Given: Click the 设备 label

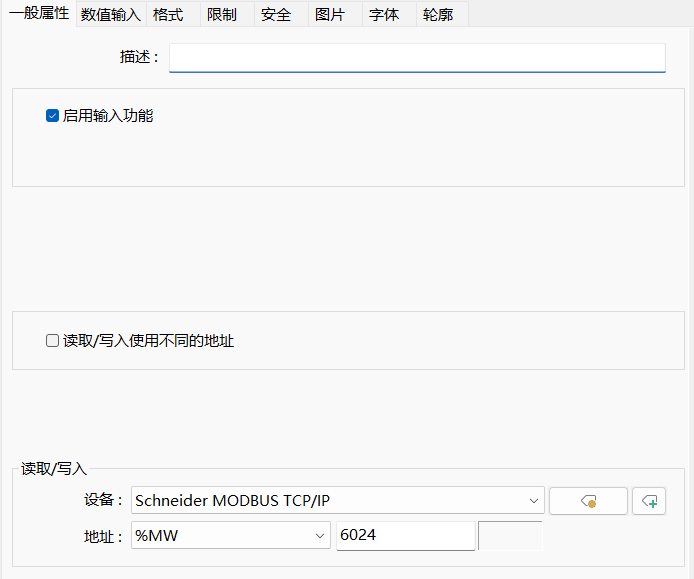Looking at the screenshot, I should point(103,500).
